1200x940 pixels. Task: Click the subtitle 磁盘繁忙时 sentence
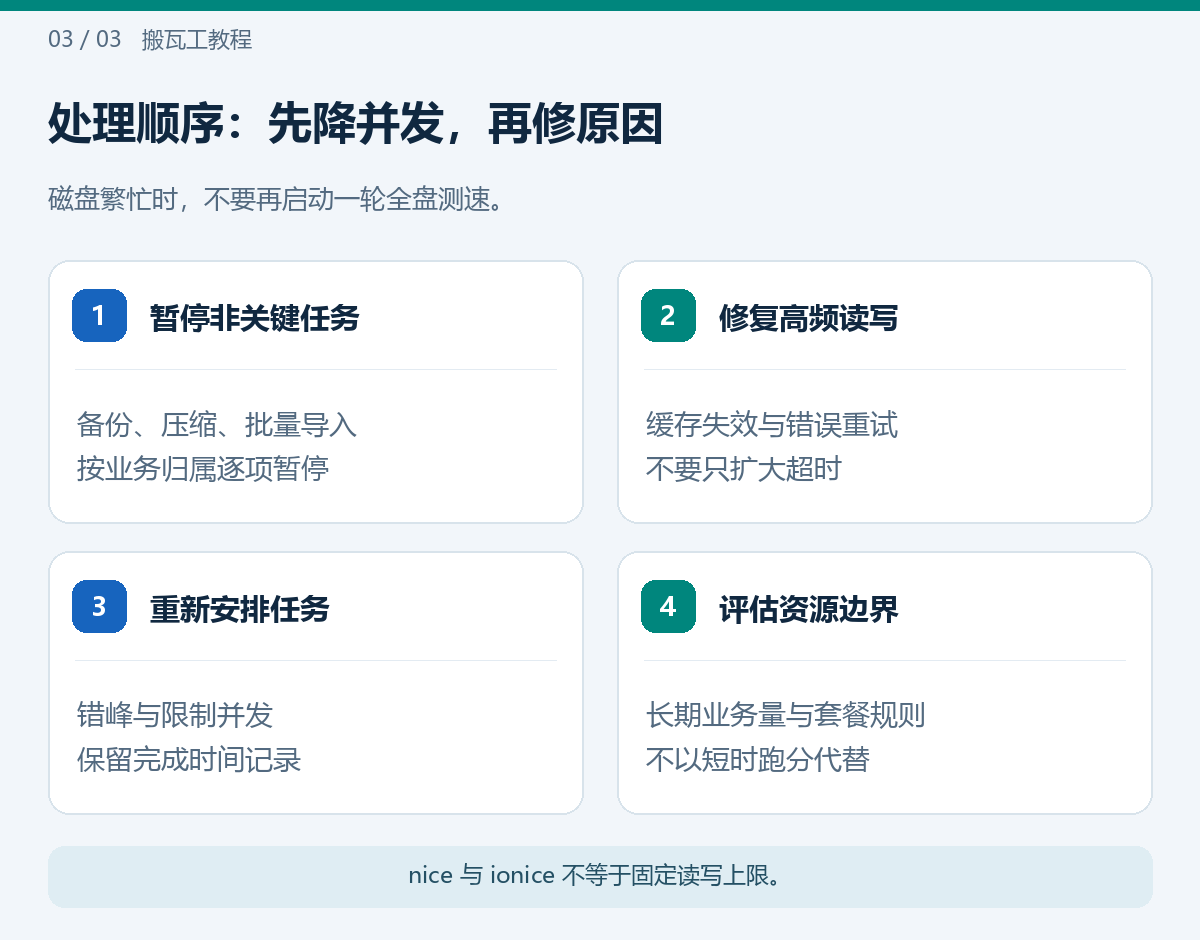275,199
